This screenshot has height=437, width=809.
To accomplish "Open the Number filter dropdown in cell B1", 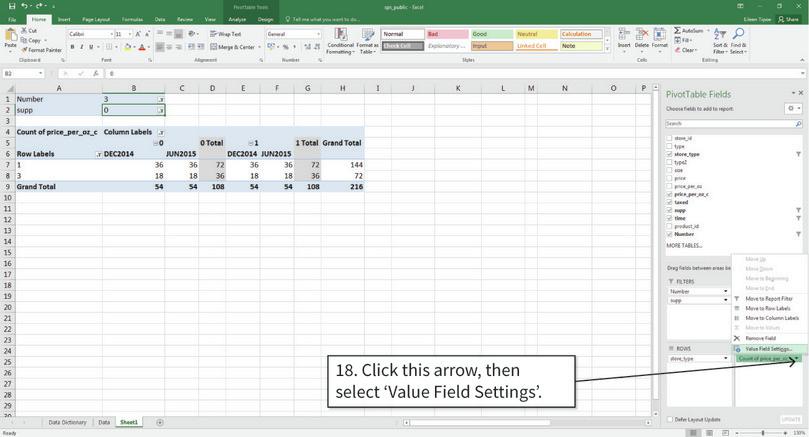I will [x=160, y=99].
